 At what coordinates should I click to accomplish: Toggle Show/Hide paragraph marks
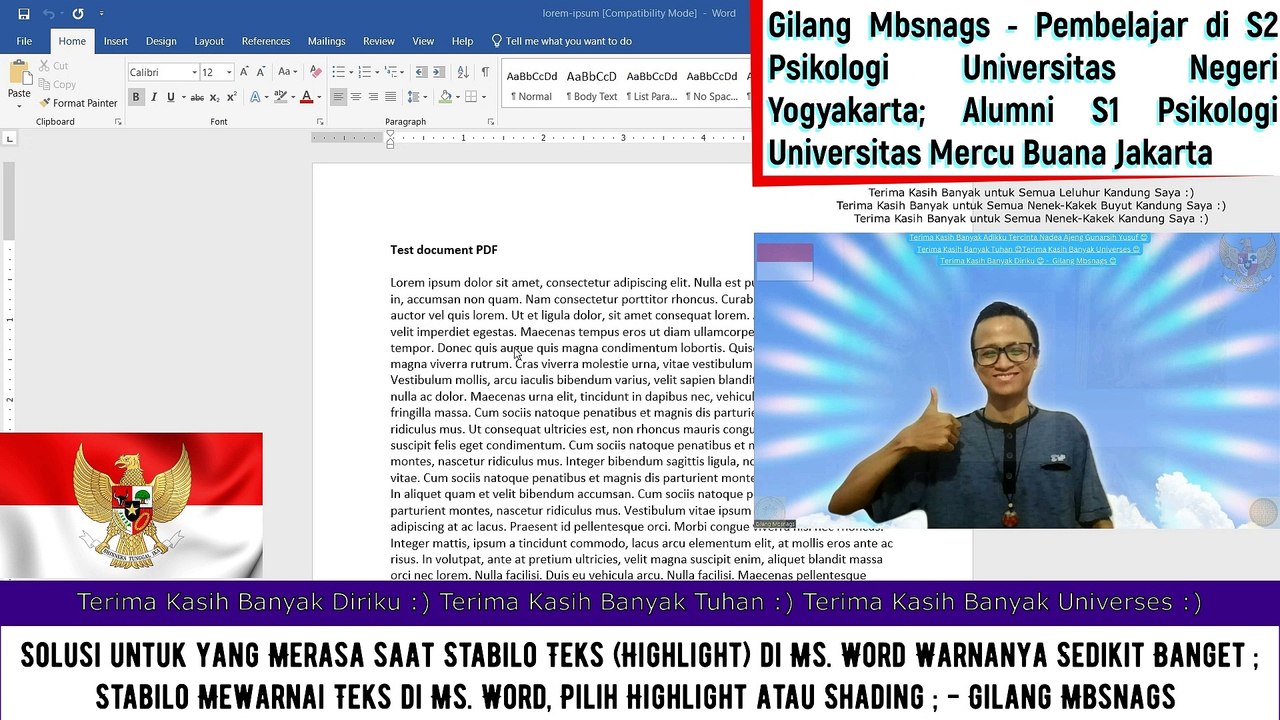pos(485,72)
